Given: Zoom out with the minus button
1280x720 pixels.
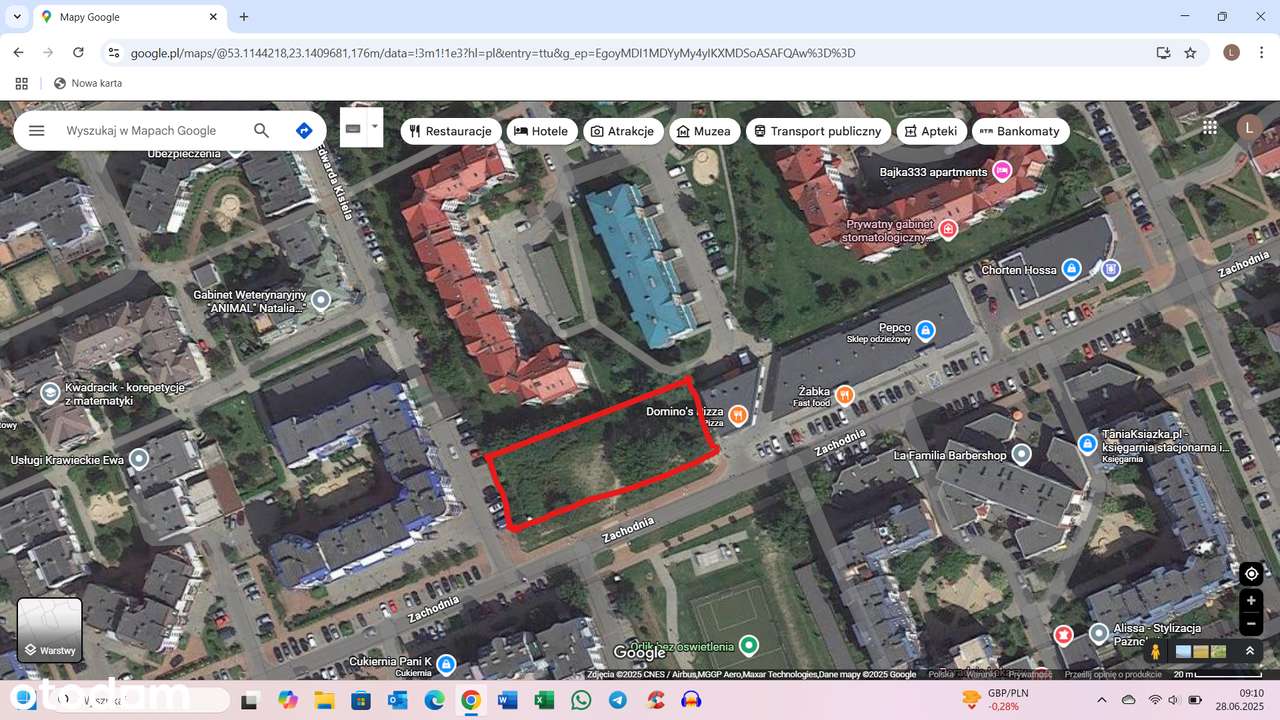Looking at the screenshot, I should click(1251, 624).
